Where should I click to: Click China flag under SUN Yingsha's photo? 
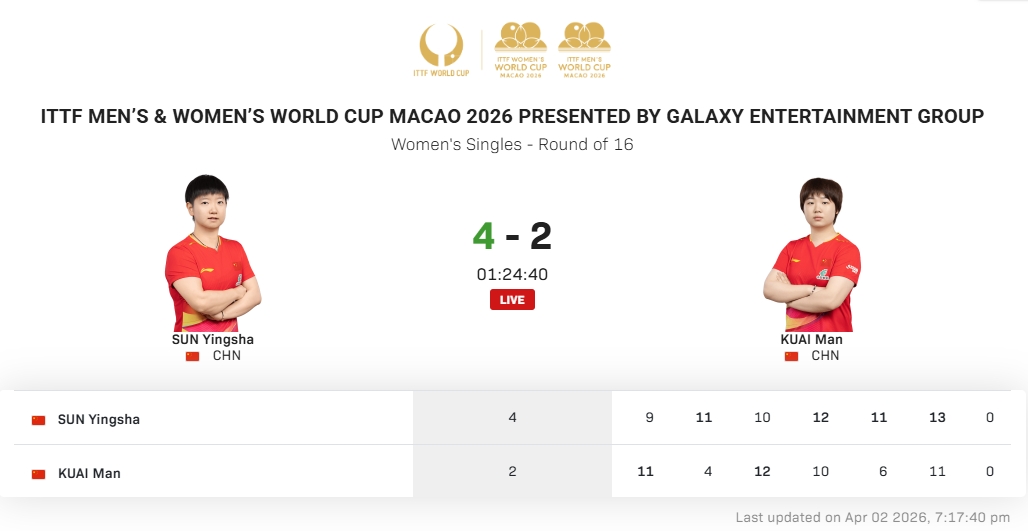[193, 356]
